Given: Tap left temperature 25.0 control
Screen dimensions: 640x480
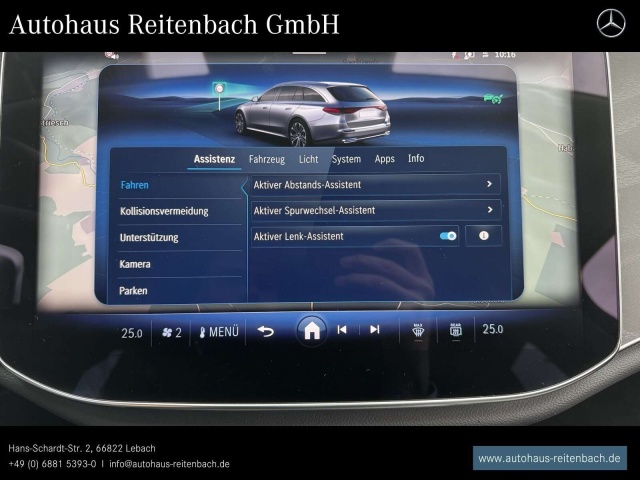Looking at the screenshot, I should pos(132,333).
